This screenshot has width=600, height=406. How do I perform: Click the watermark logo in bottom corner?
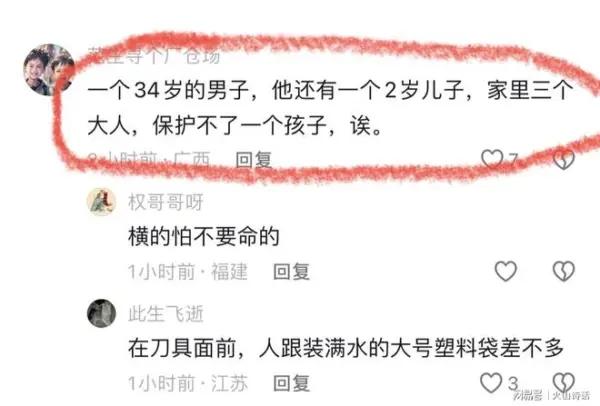(551, 395)
